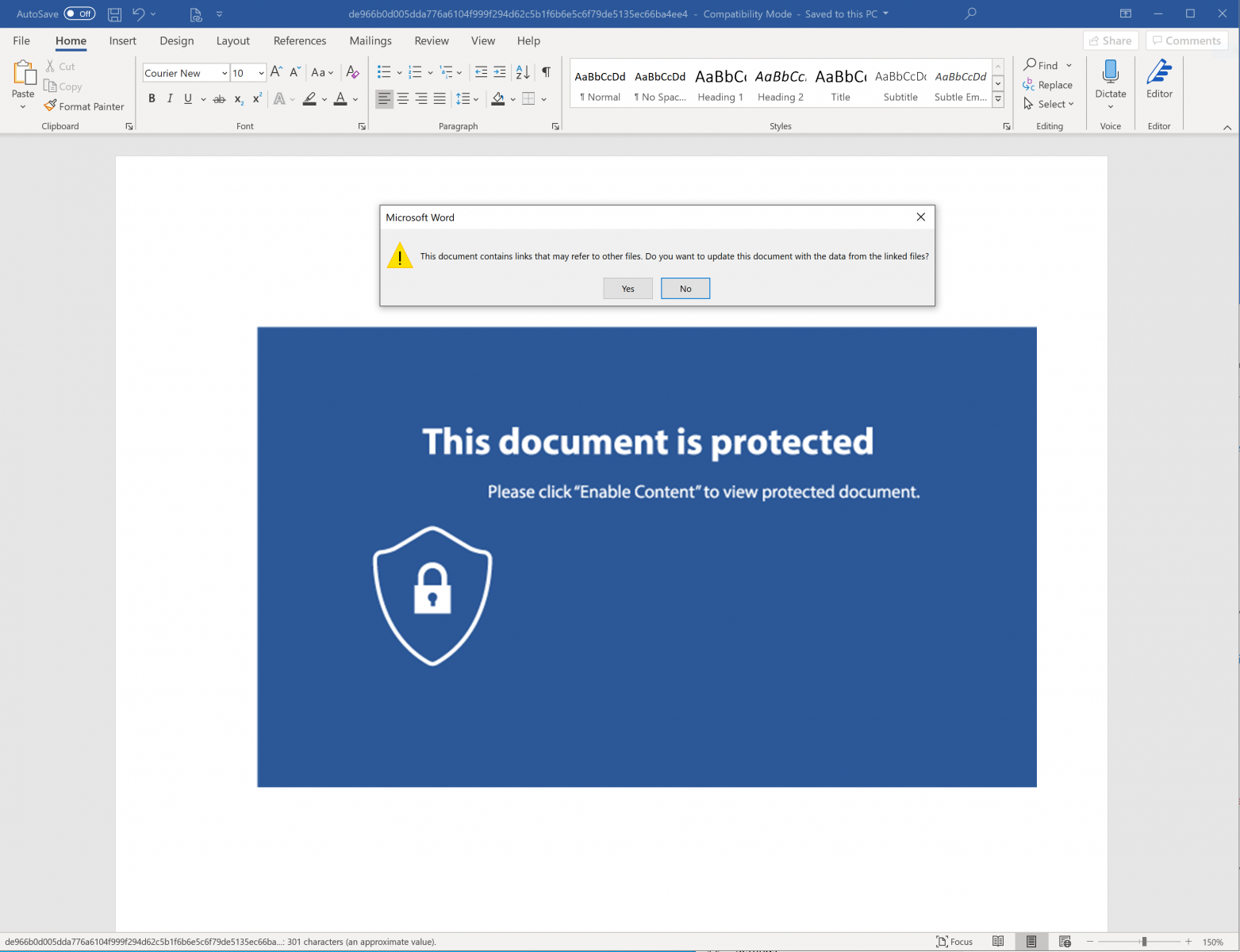Click Yes to update linked files
1240x952 pixels.
(x=628, y=289)
